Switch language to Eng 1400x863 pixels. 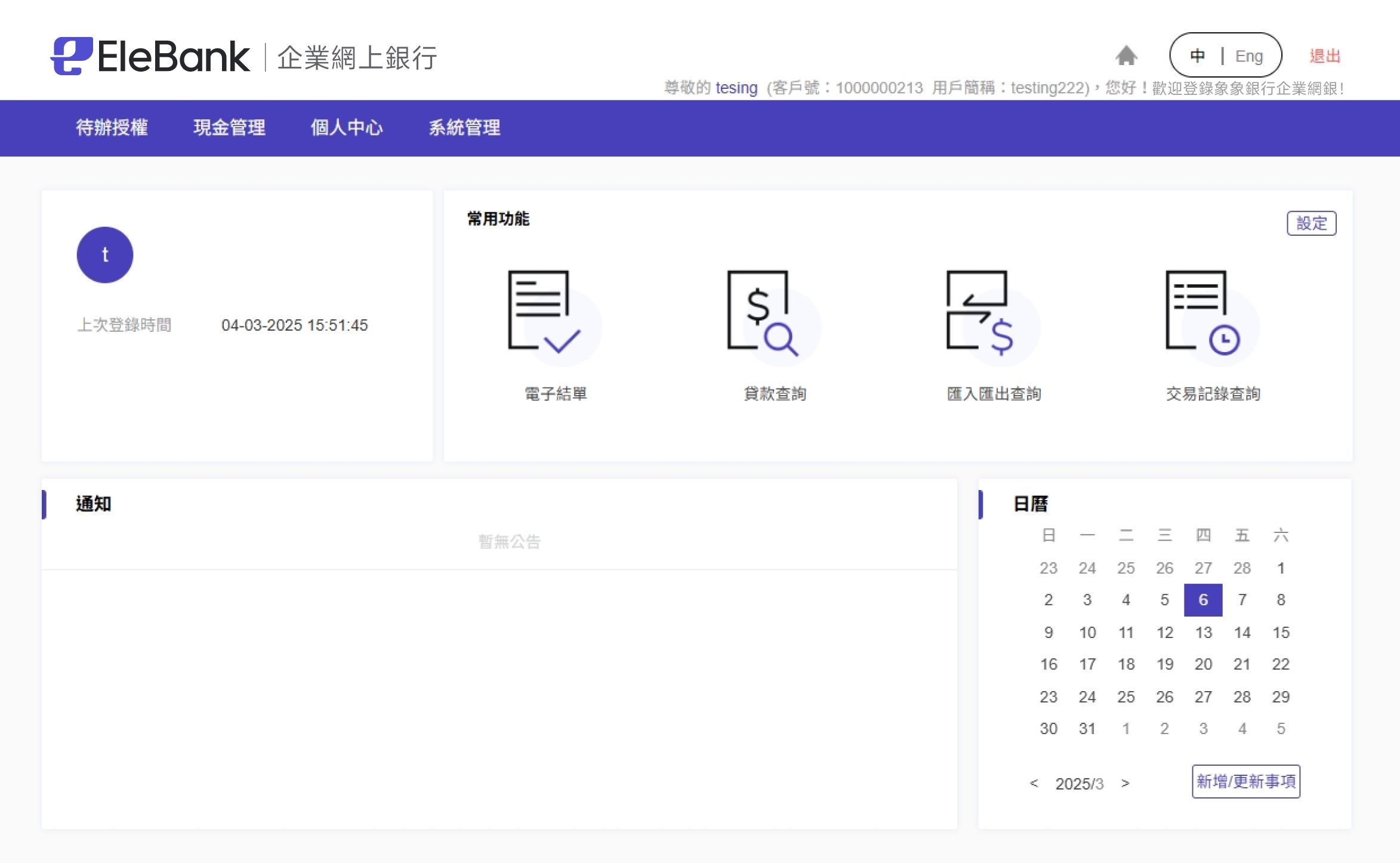coord(1248,56)
